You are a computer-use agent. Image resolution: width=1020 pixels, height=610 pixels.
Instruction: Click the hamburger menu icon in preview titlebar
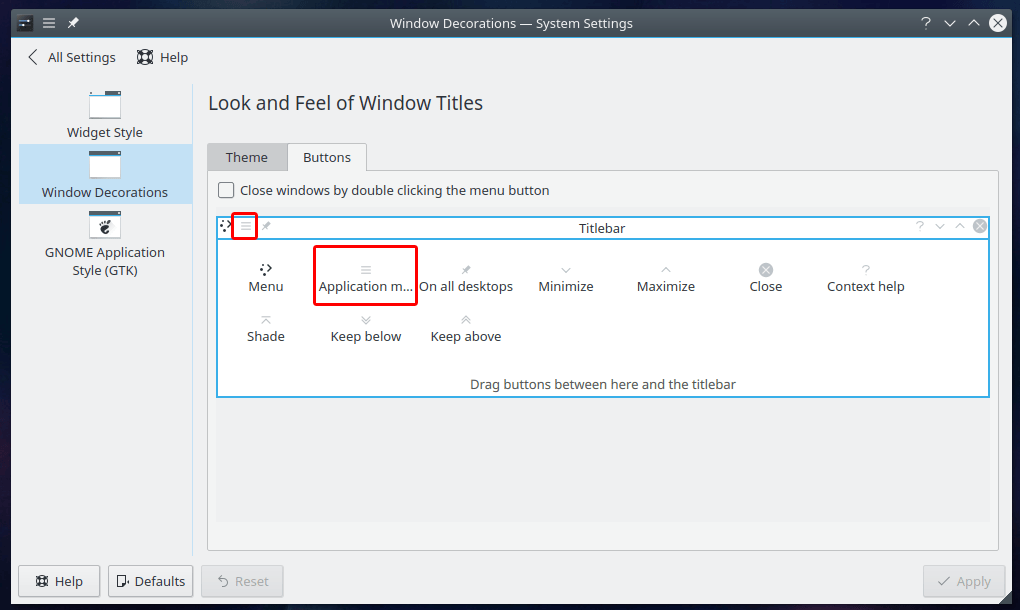point(245,226)
